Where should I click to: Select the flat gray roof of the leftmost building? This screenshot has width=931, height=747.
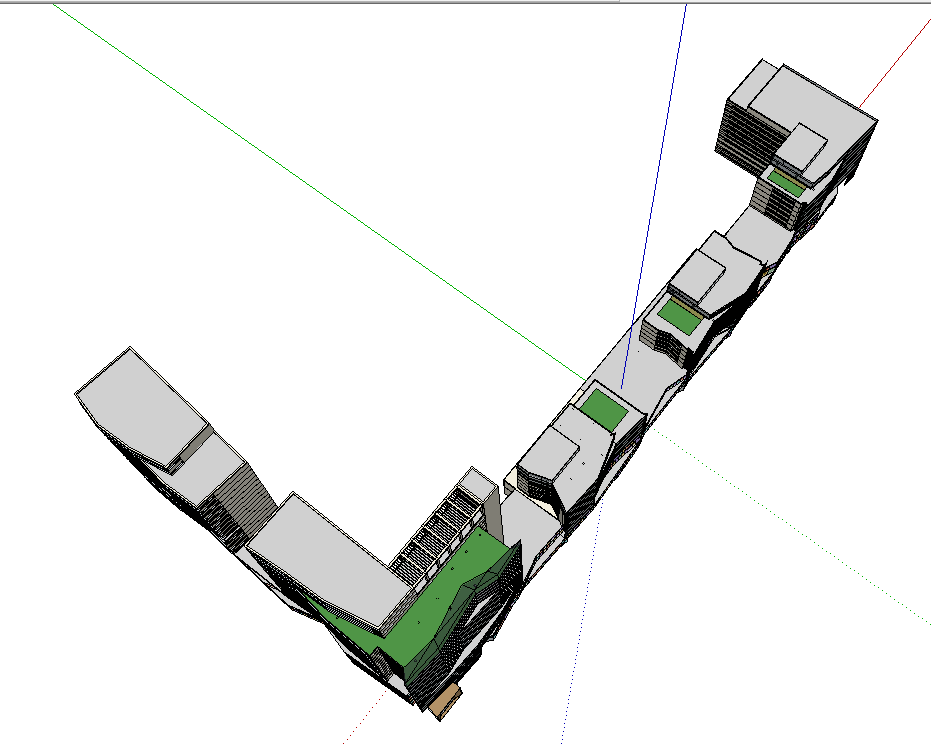coord(142,409)
